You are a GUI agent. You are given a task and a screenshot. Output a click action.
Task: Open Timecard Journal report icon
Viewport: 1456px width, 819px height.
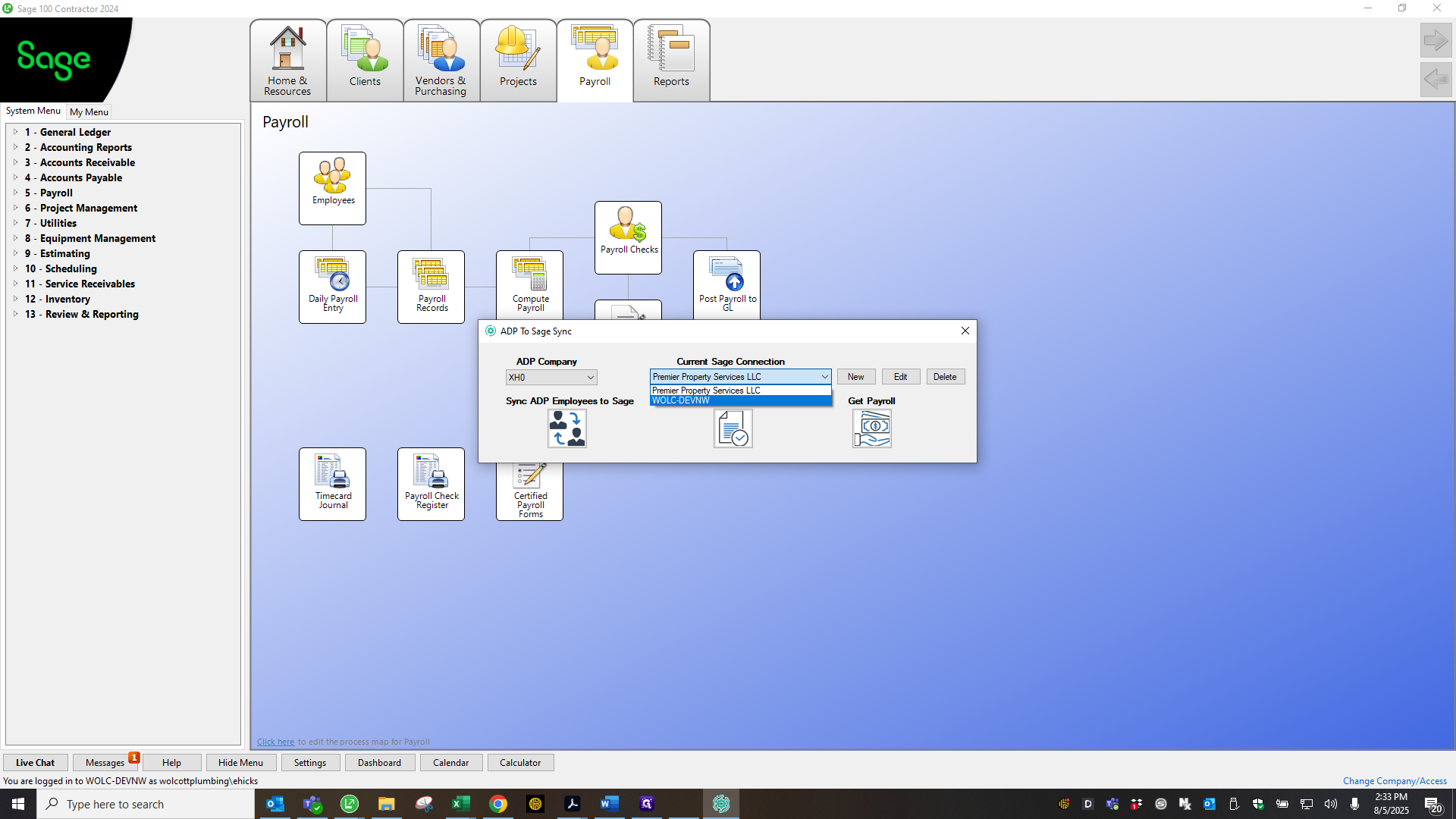(332, 484)
